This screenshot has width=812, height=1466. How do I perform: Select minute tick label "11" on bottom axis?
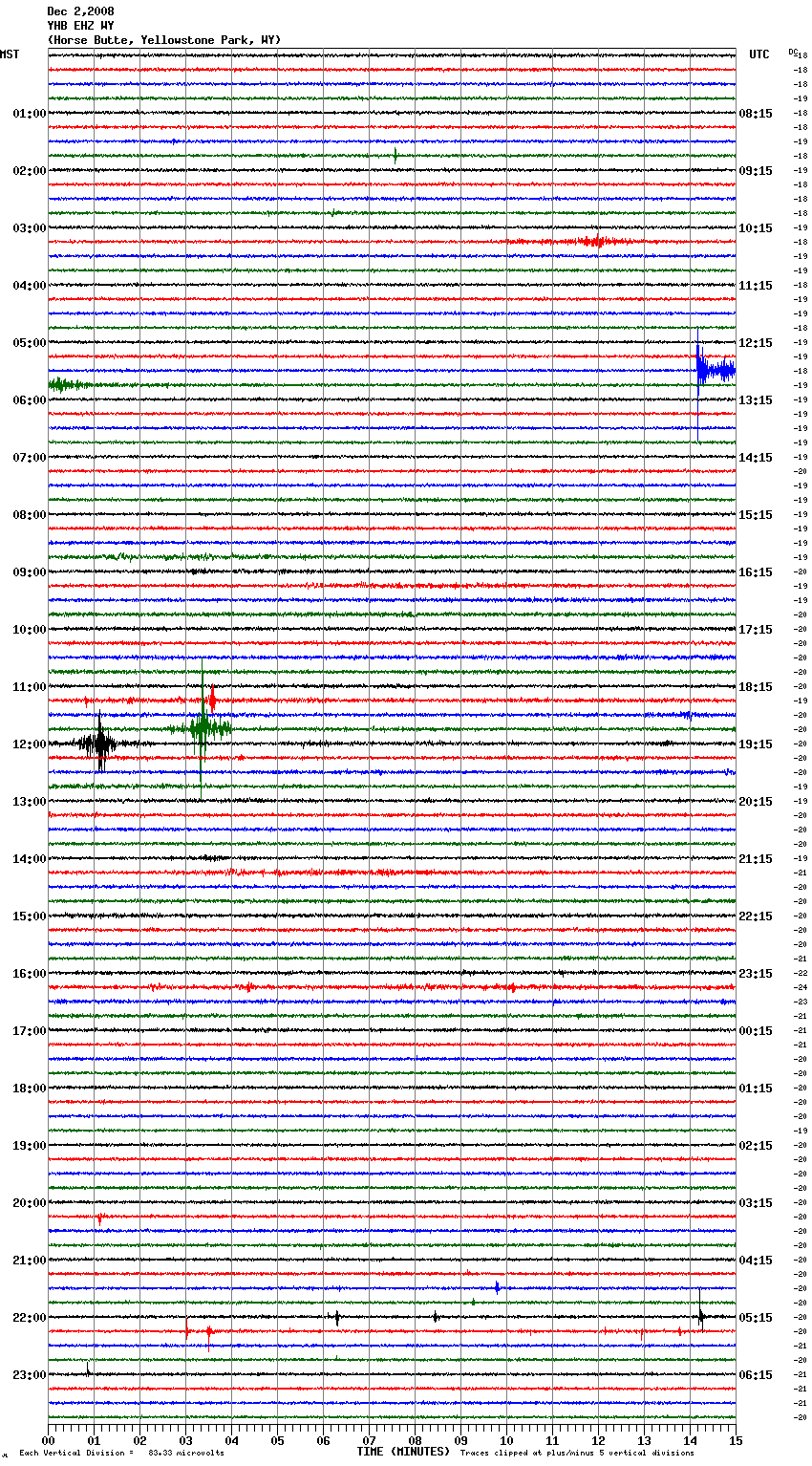[x=552, y=1440]
